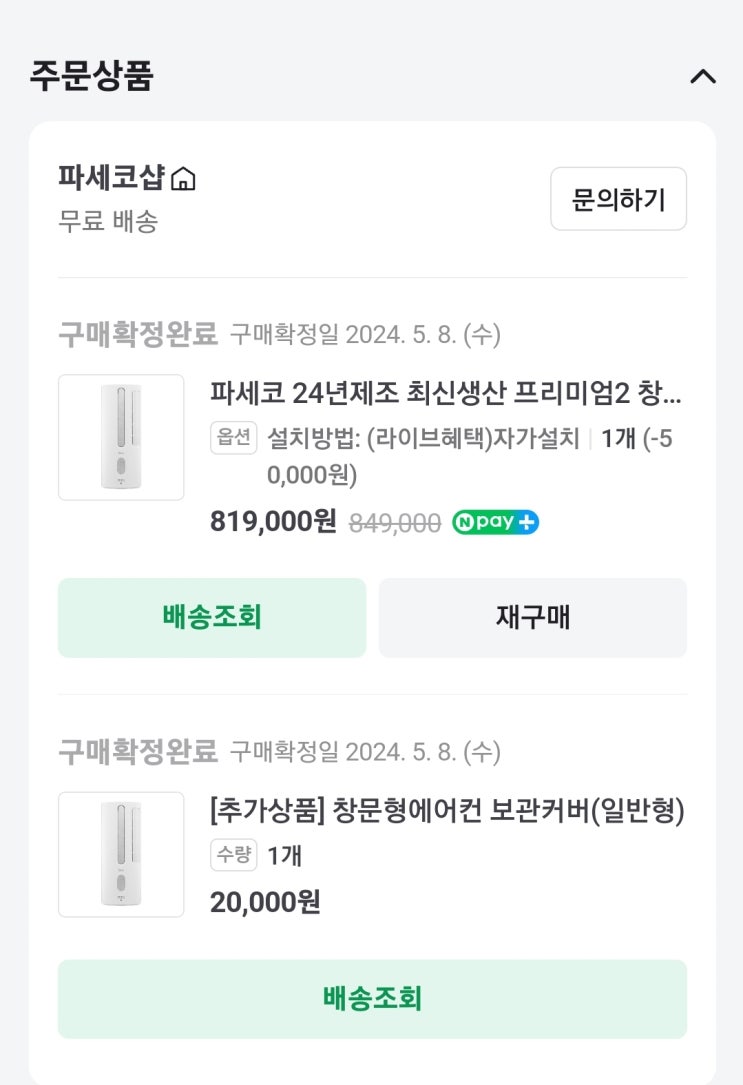Click the 수량 badge label
The image size is (743, 1085).
coord(234,856)
